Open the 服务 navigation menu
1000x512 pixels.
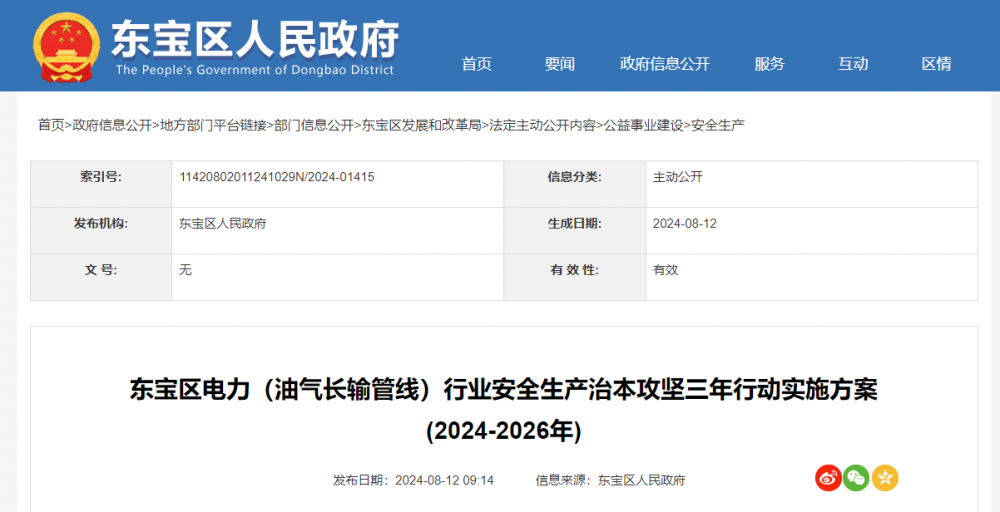click(x=769, y=64)
